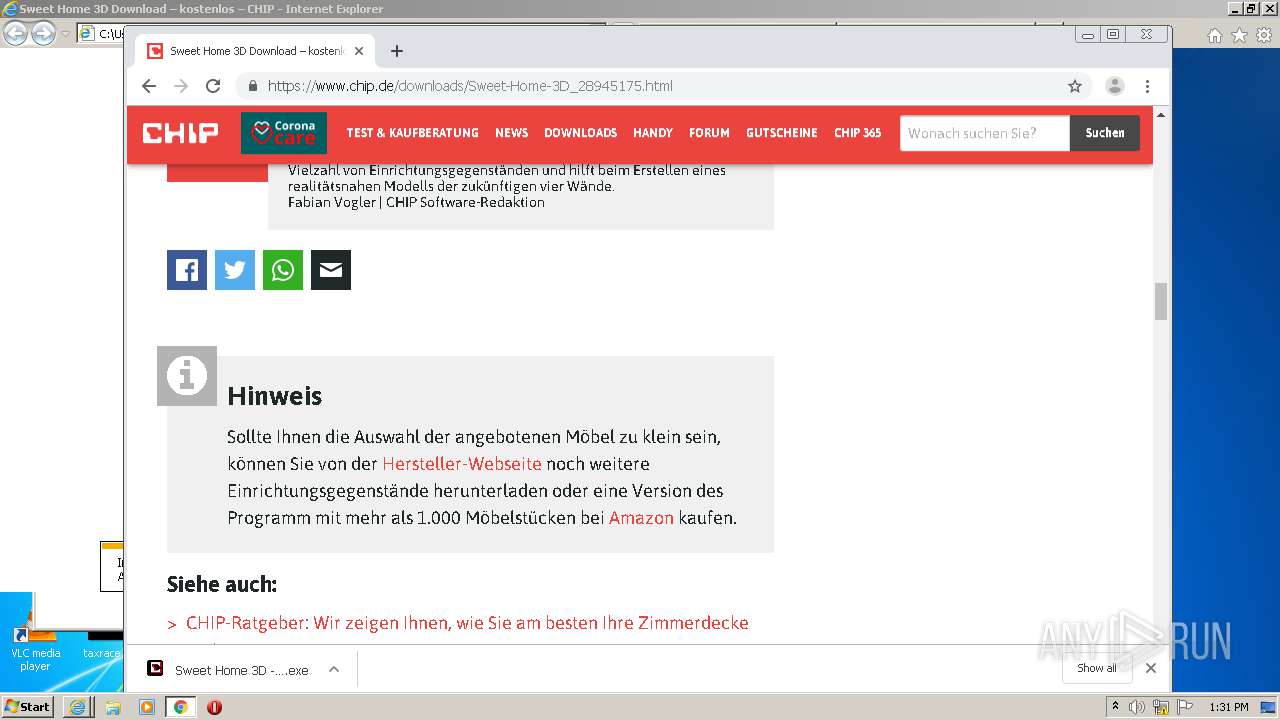This screenshot has height=720, width=1280.
Task: Open the Action Center flag tray icon
Action: click(1184, 707)
